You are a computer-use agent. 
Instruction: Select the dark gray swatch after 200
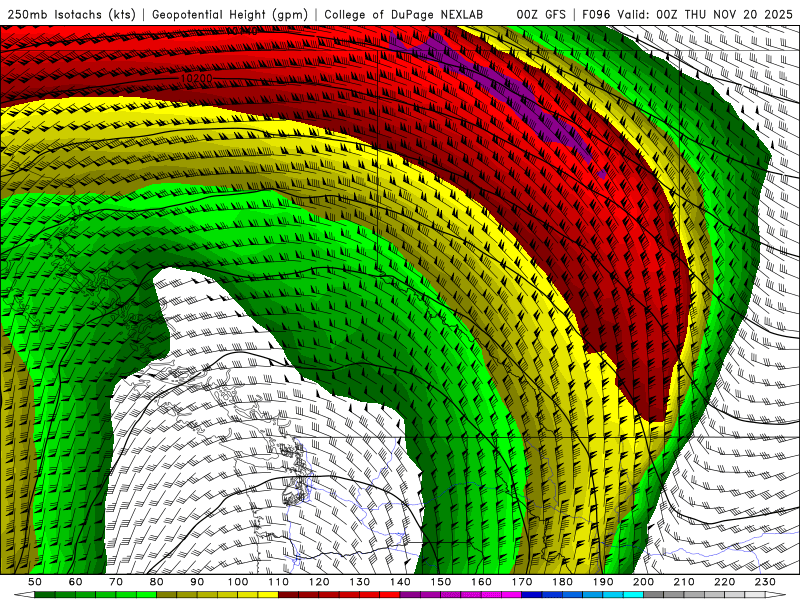coord(654,595)
